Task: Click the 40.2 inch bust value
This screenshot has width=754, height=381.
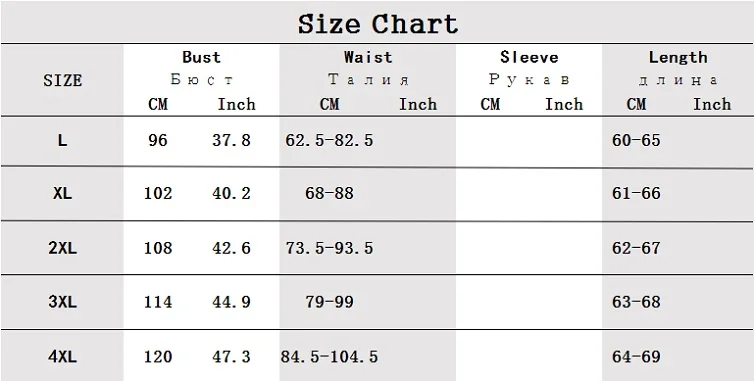Action: pyautogui.click(x=231, y=193)
